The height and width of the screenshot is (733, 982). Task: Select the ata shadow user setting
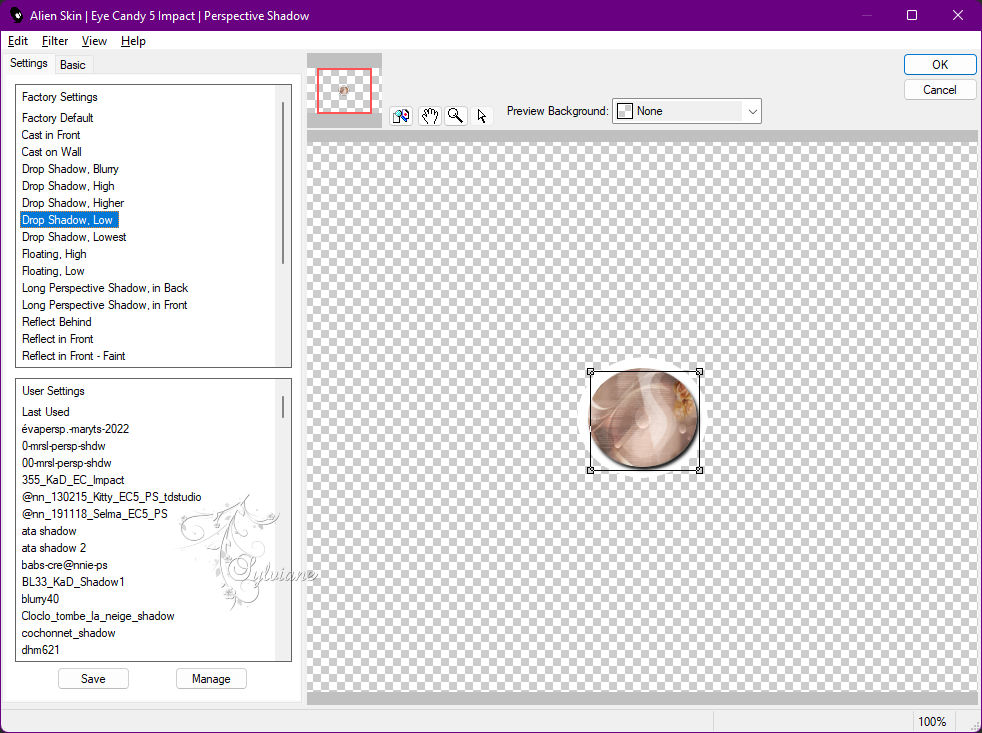click(x=49, y=531)
